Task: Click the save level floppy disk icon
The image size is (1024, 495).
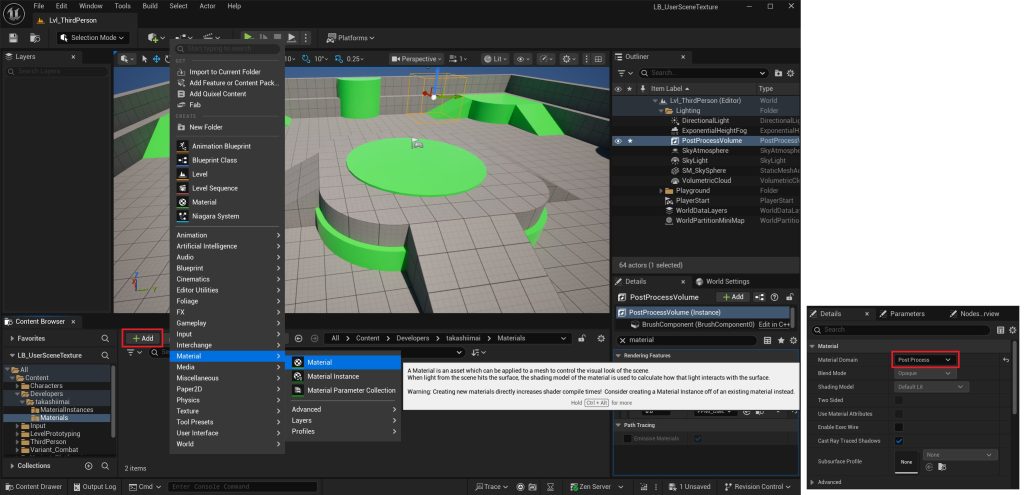Action: (14, 38)
